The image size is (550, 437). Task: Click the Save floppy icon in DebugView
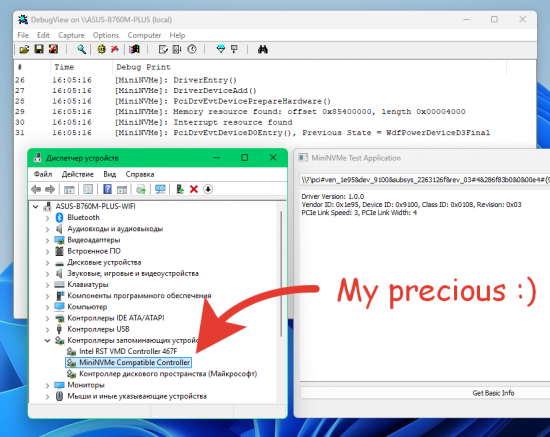click(x=39, y=49)
